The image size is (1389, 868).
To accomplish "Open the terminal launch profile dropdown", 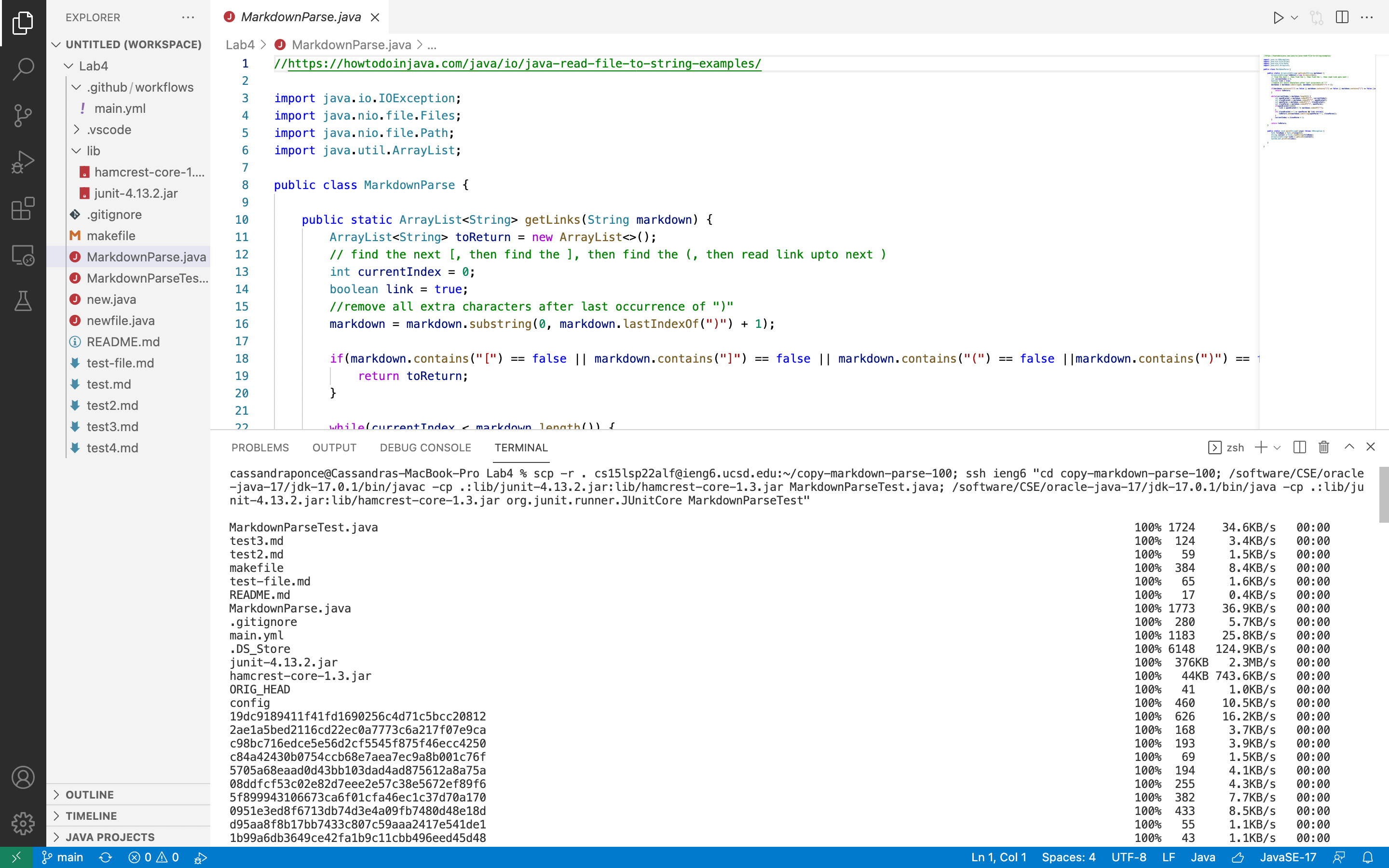I will [1277, 448].
